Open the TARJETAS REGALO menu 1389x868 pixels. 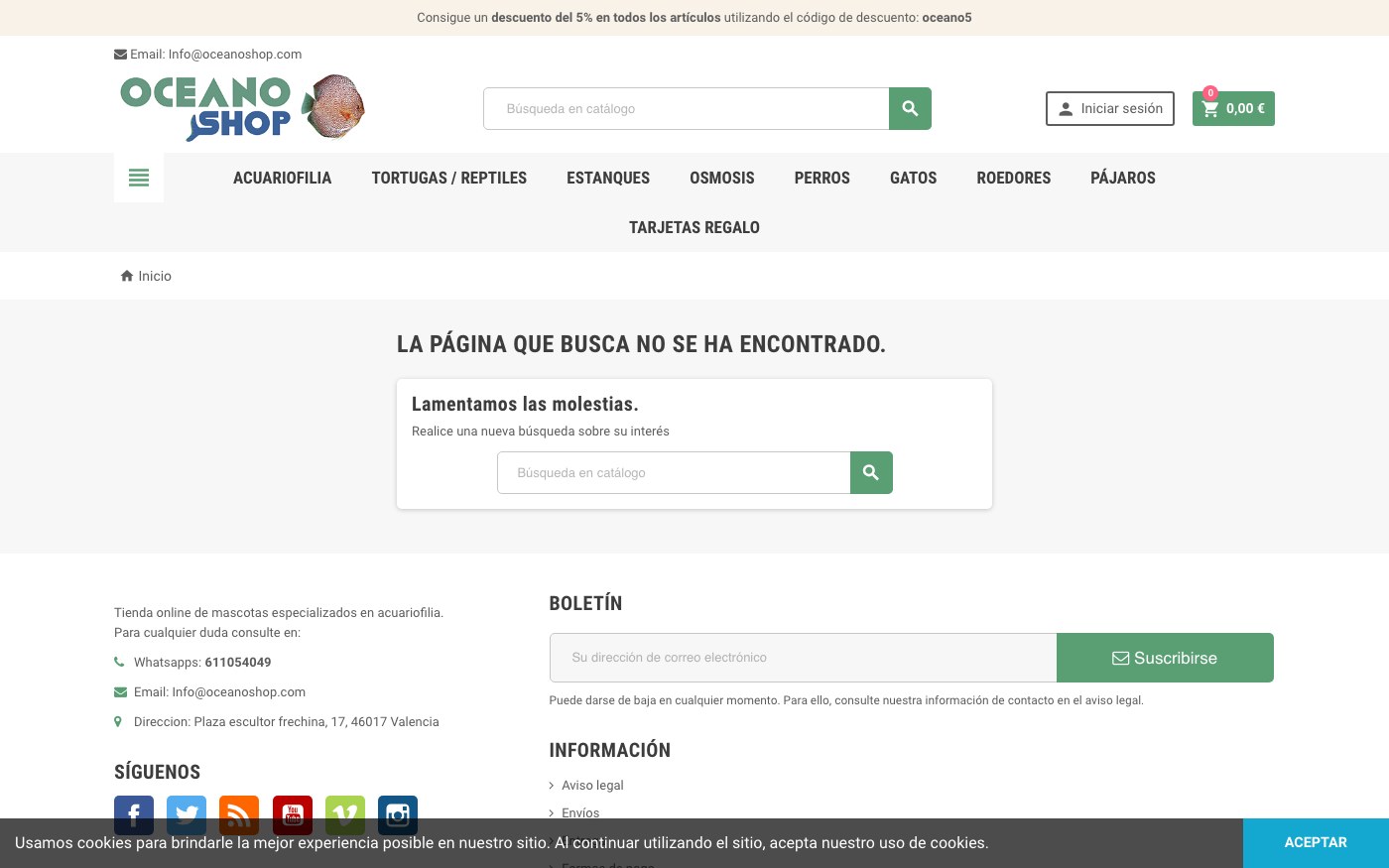coord(694,227)
